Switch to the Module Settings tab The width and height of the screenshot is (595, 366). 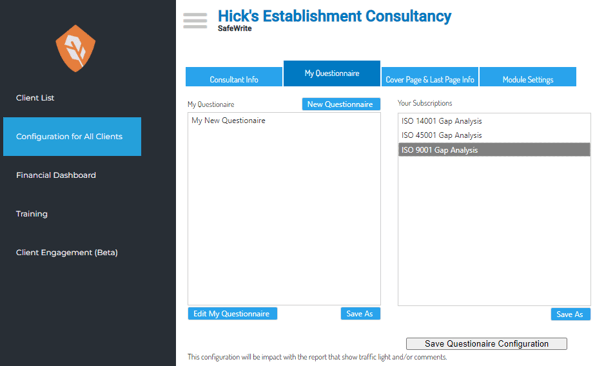point(528,77)
